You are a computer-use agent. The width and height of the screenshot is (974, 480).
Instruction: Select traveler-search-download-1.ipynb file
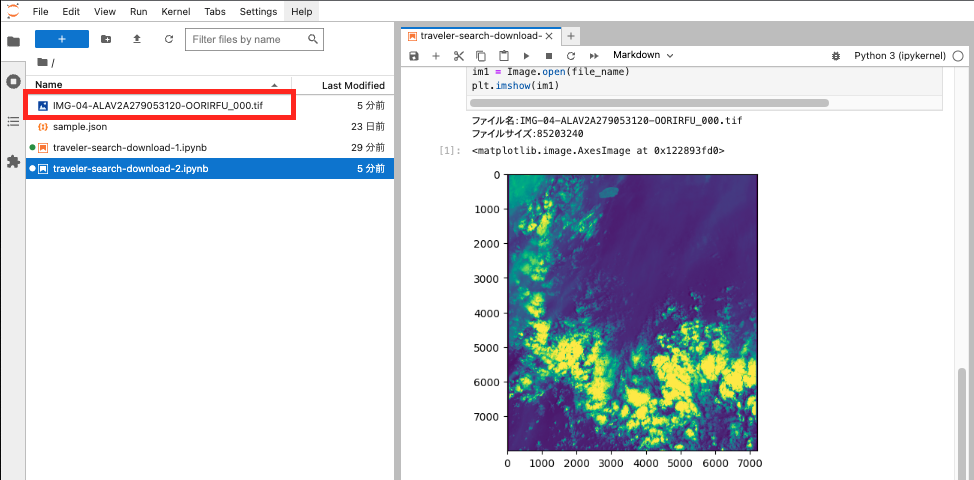click(x=209, y=148)
